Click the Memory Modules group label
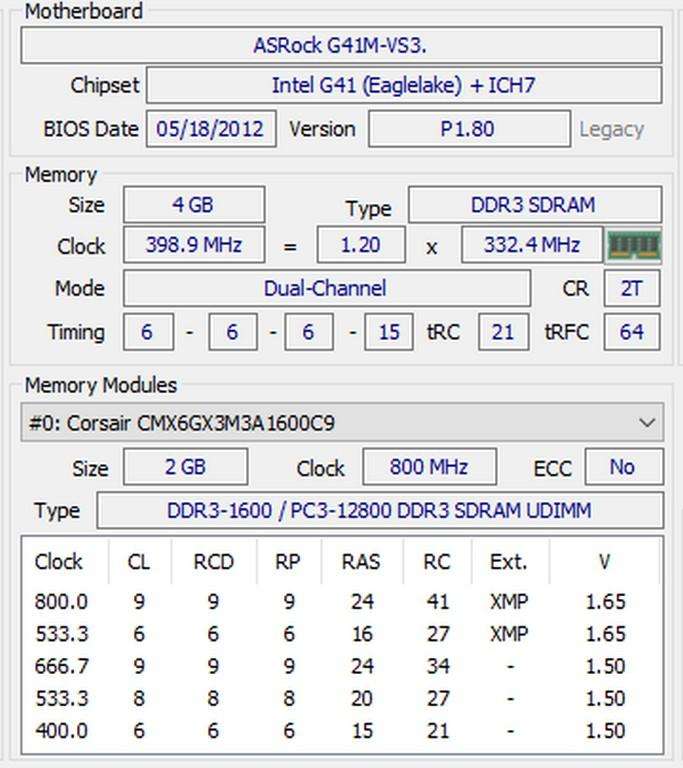Image resolution: width=683 pixels, height=768 pixels. point(100,385)
